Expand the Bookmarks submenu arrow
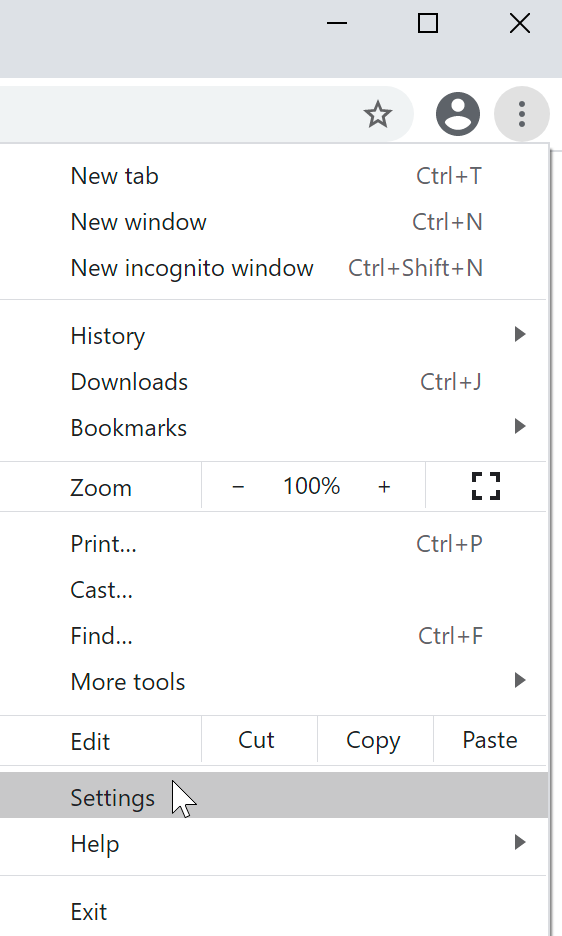The width and height of the screenshot is (562, 936). (520, 427)
